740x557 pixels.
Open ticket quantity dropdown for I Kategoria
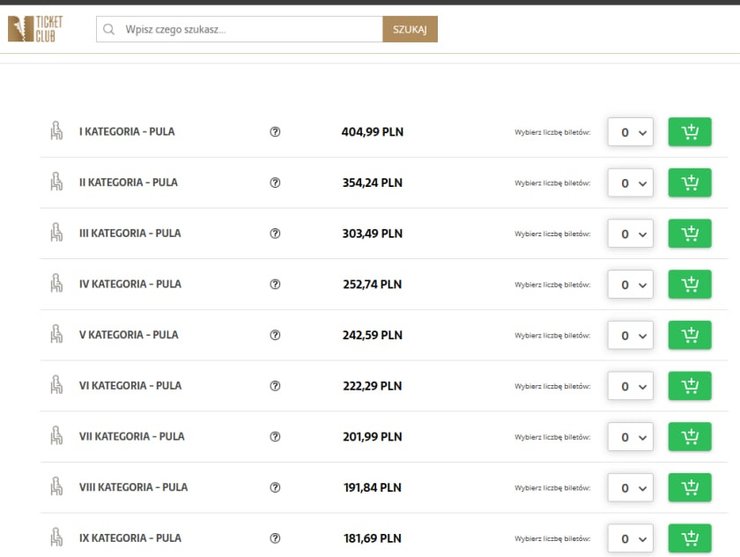tap(630, 132)
